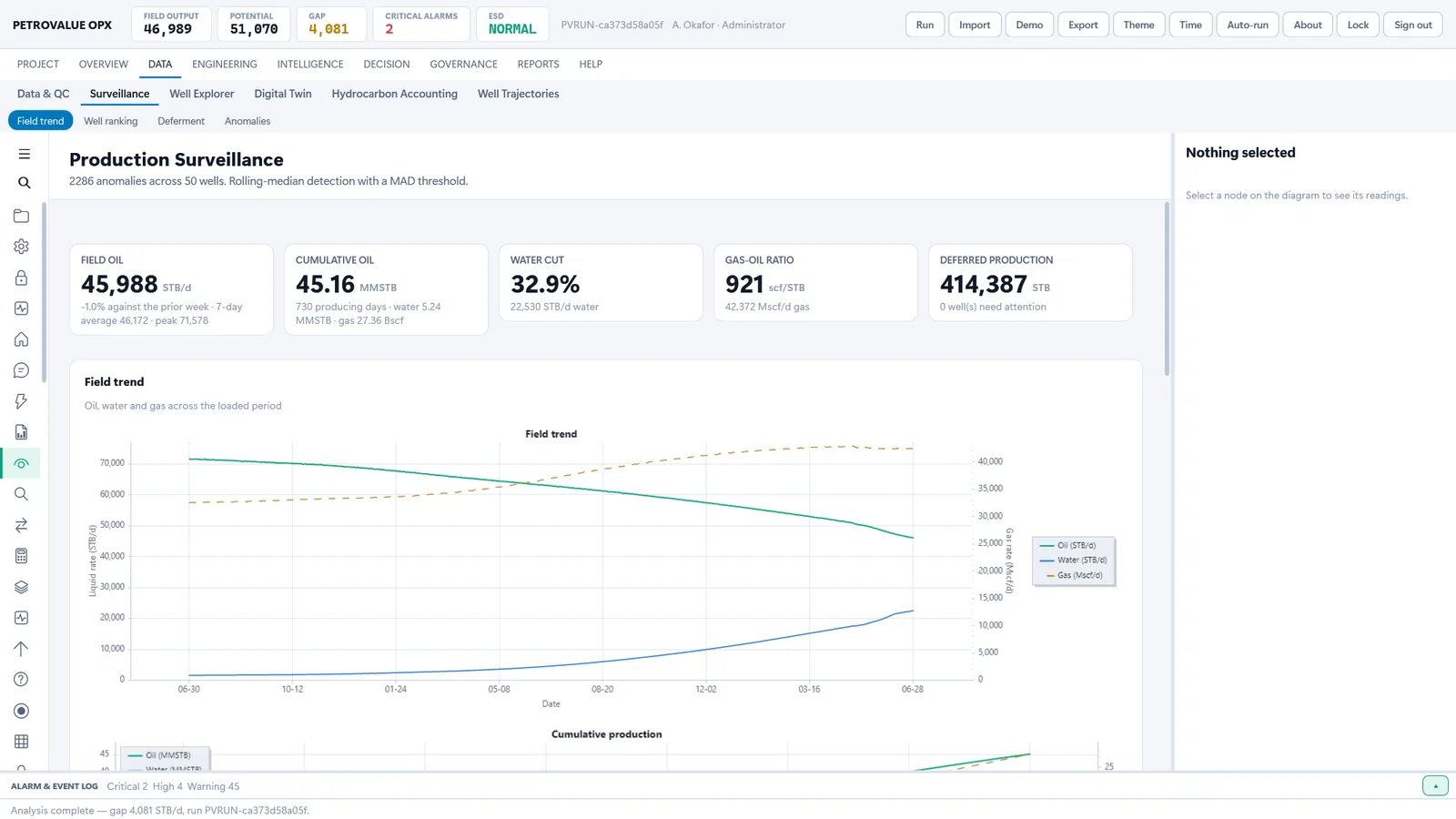The height and width of the screenshot is (819, 1456).
Task: Click the DEFERRED PRODUCTION 414,387 card
Action: point(1030,282)
